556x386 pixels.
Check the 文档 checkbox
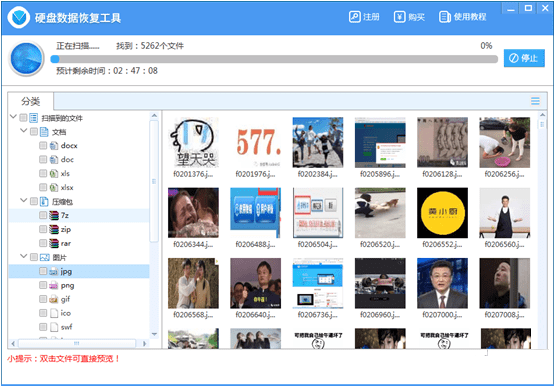(x=34, y=132)
